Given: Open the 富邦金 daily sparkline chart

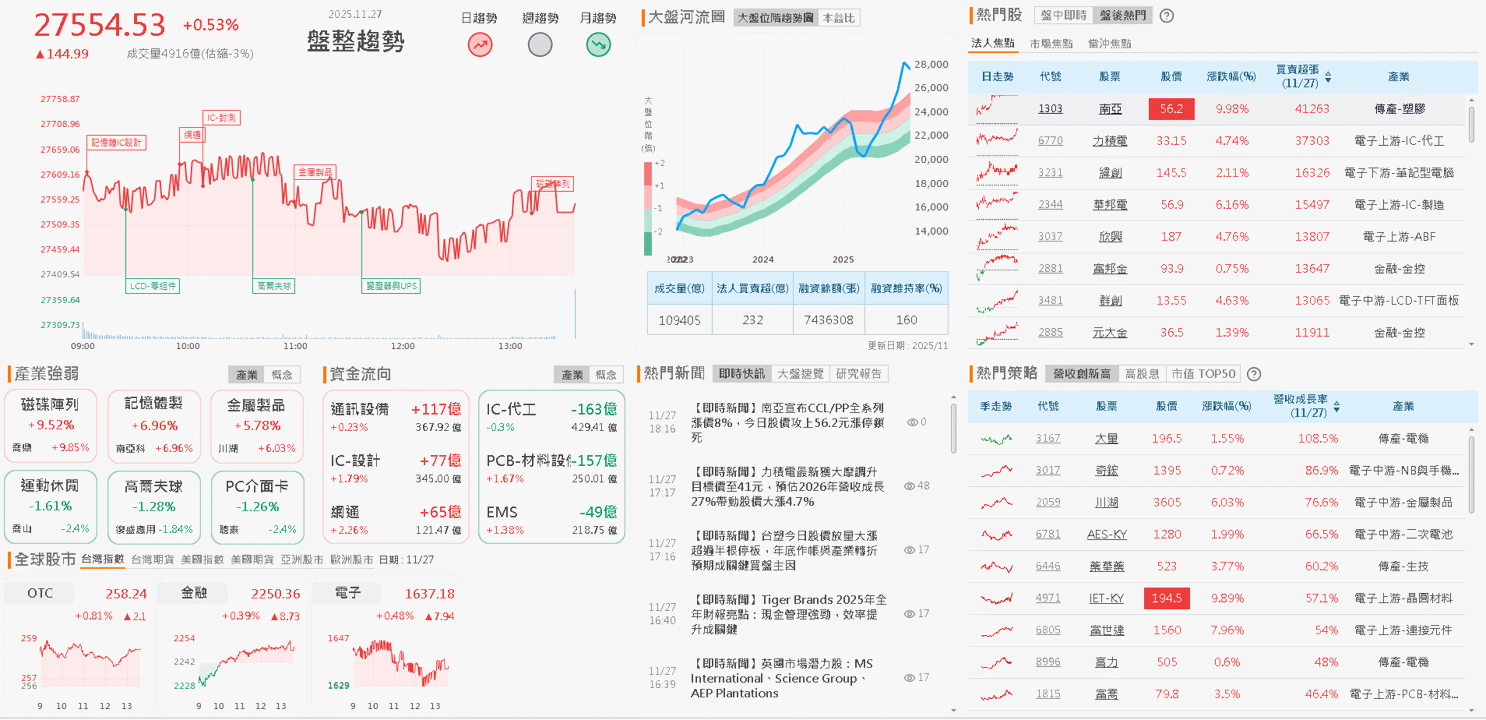Looking at the screenshot, I should click(997, 268).
